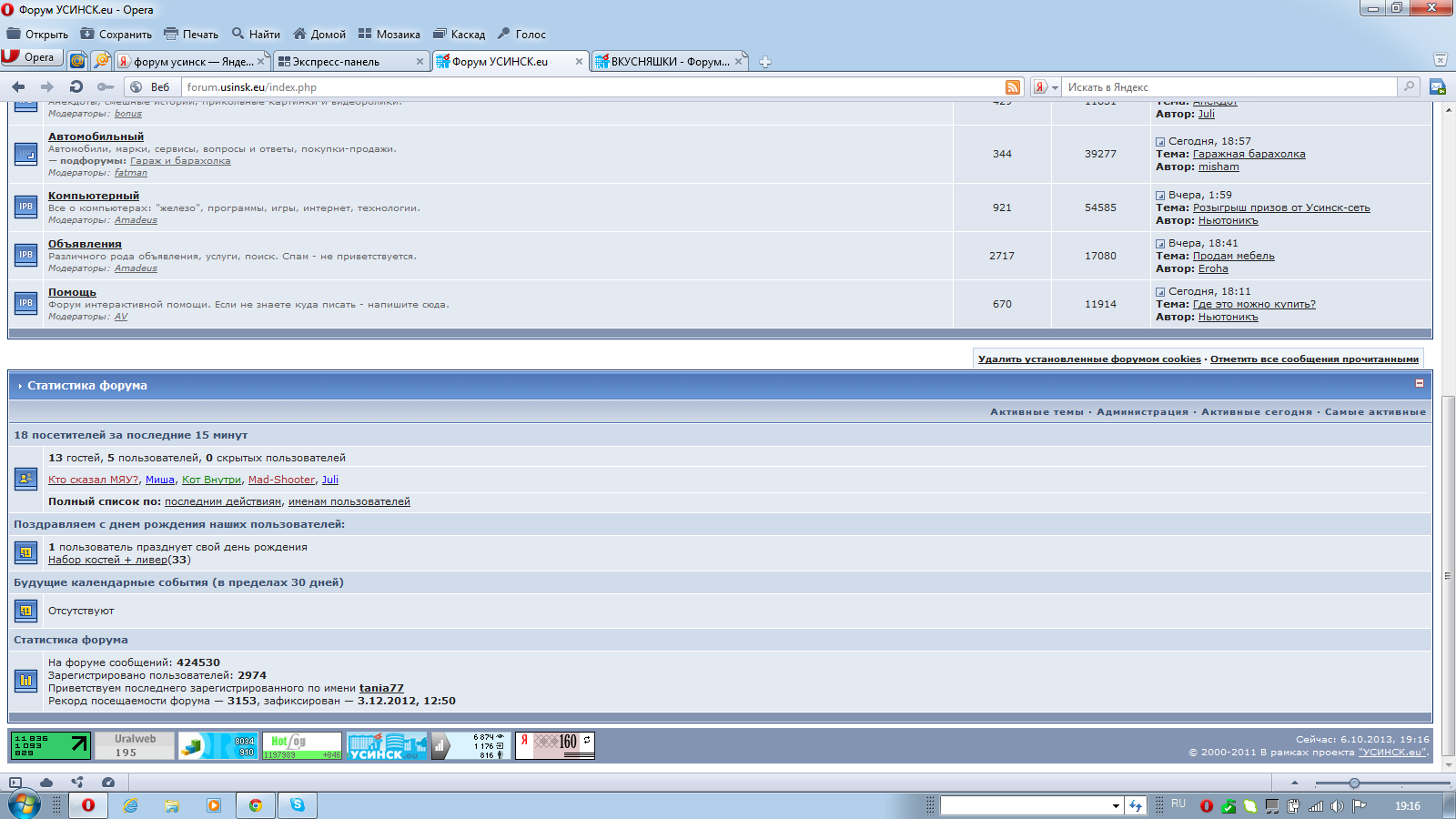Reload the current page
Screen dimensions: 1456x819
click(x=76, y=87)
